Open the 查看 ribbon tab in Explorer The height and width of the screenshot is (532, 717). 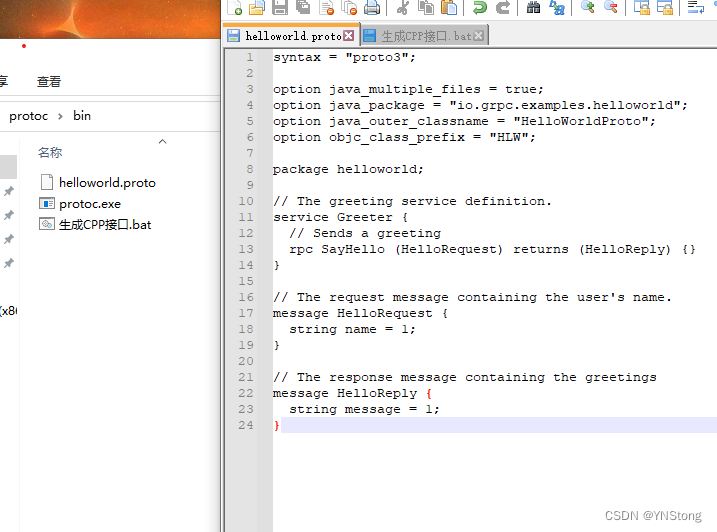pos(49,81)
